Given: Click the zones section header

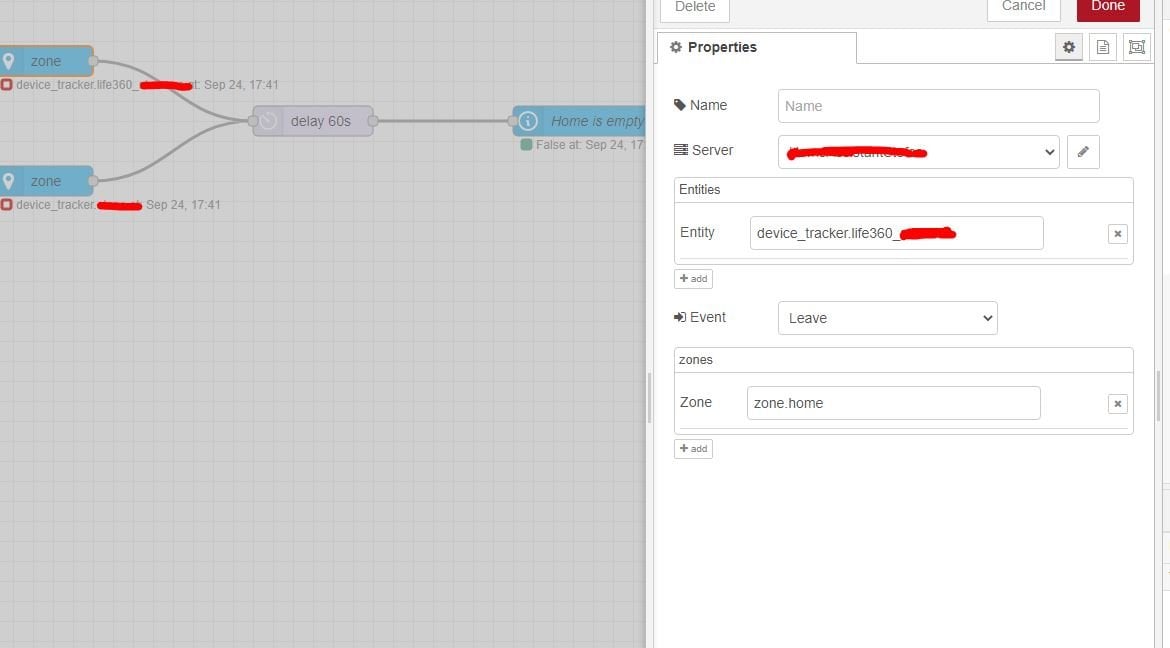Looking at the screenshot, I should 904,360.
